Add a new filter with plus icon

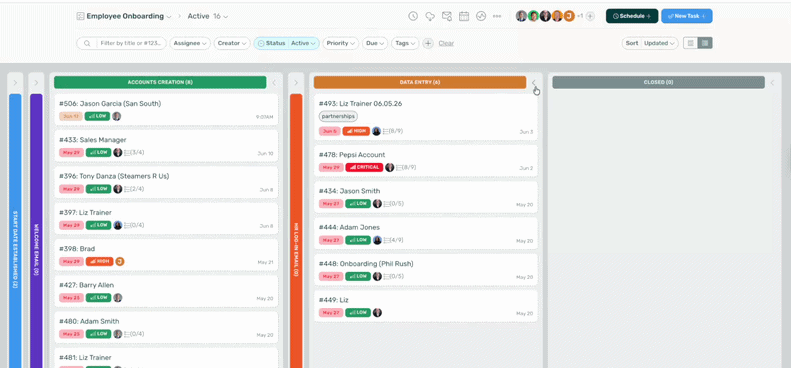point(428,43)
